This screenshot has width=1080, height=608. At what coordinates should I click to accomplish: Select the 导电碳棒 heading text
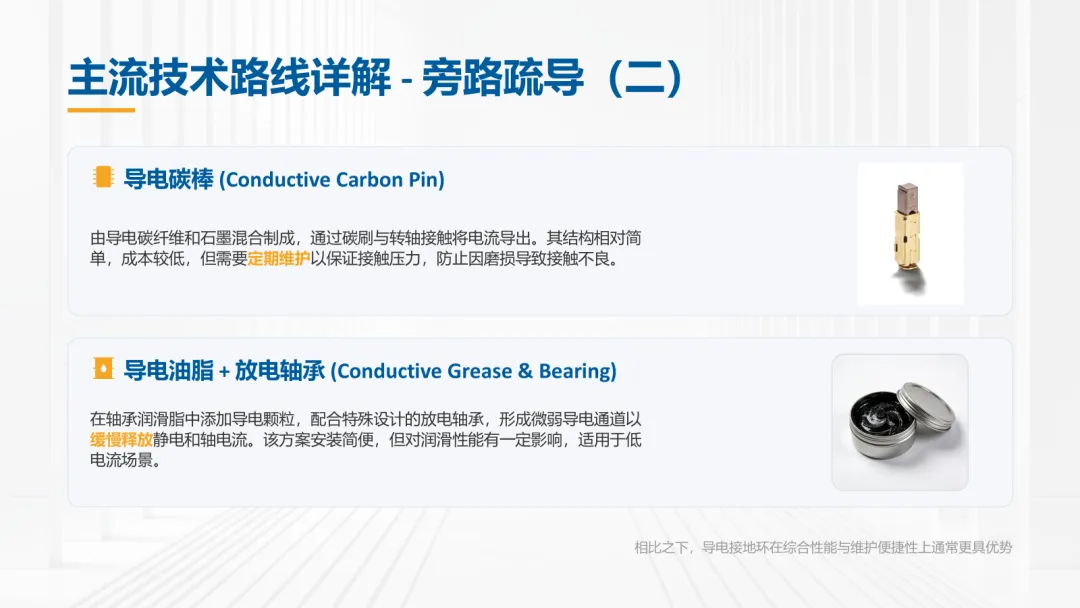coord(168,180)
